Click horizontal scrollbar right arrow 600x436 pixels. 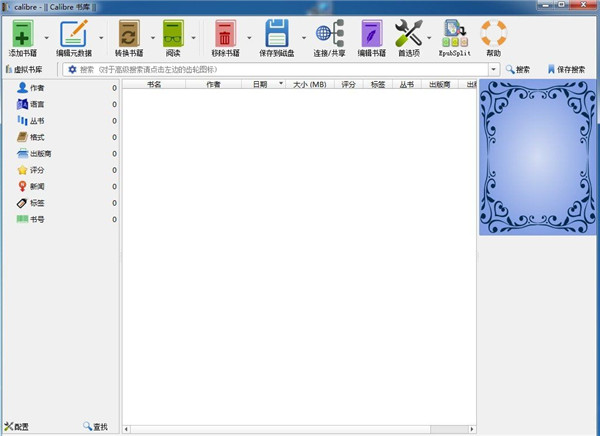tap(472, 429)
